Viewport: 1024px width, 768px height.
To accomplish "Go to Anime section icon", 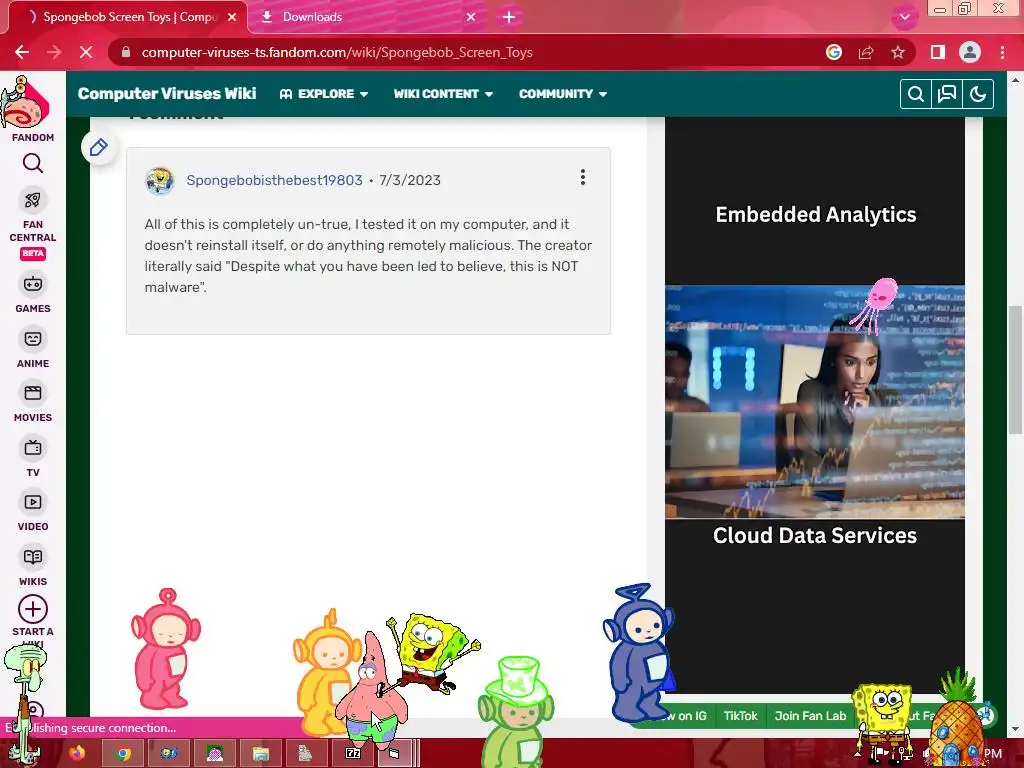I will [33, 339].
